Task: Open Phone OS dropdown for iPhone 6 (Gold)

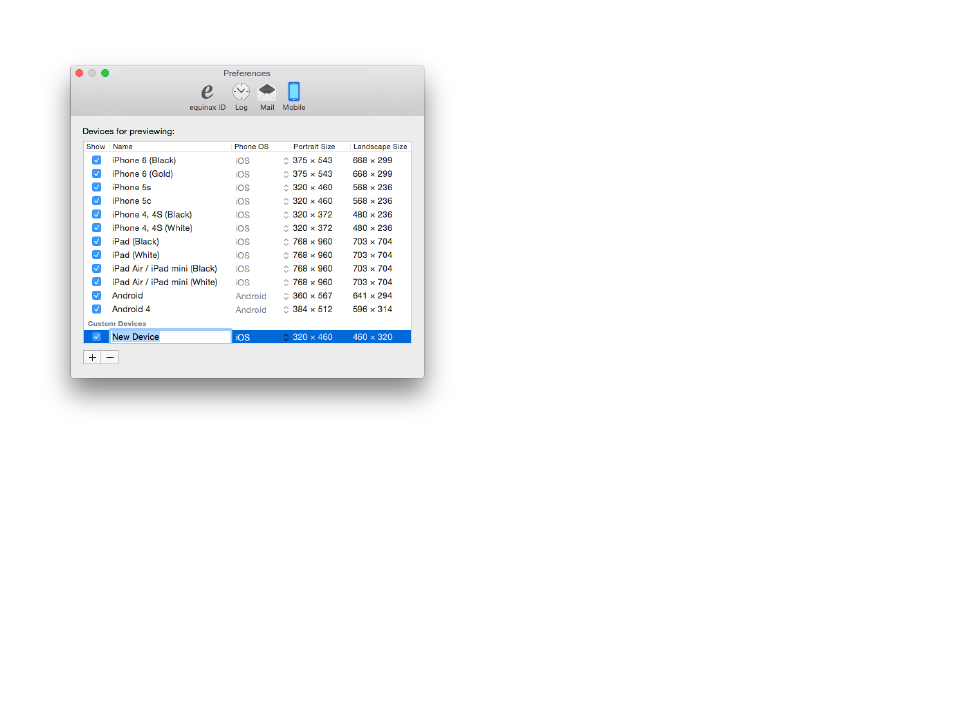Action: [x=261, y=174]
